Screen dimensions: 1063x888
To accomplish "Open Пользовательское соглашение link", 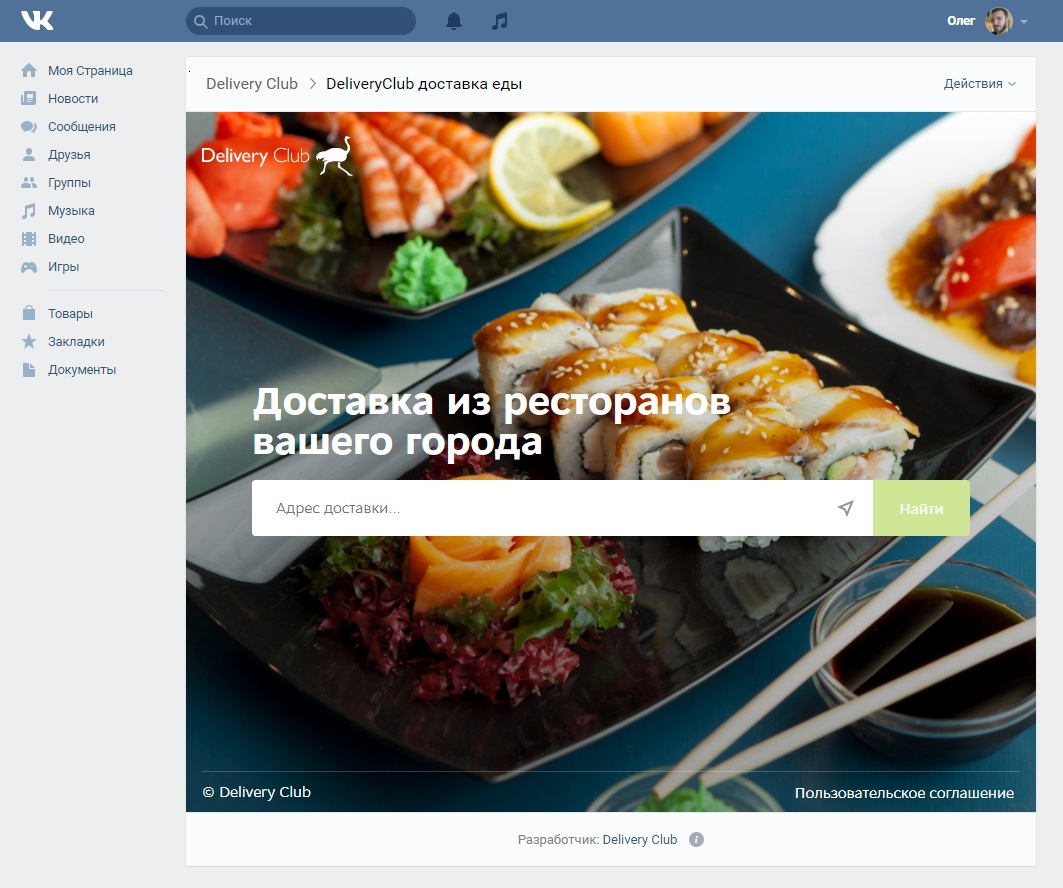I will click(904, 793).
